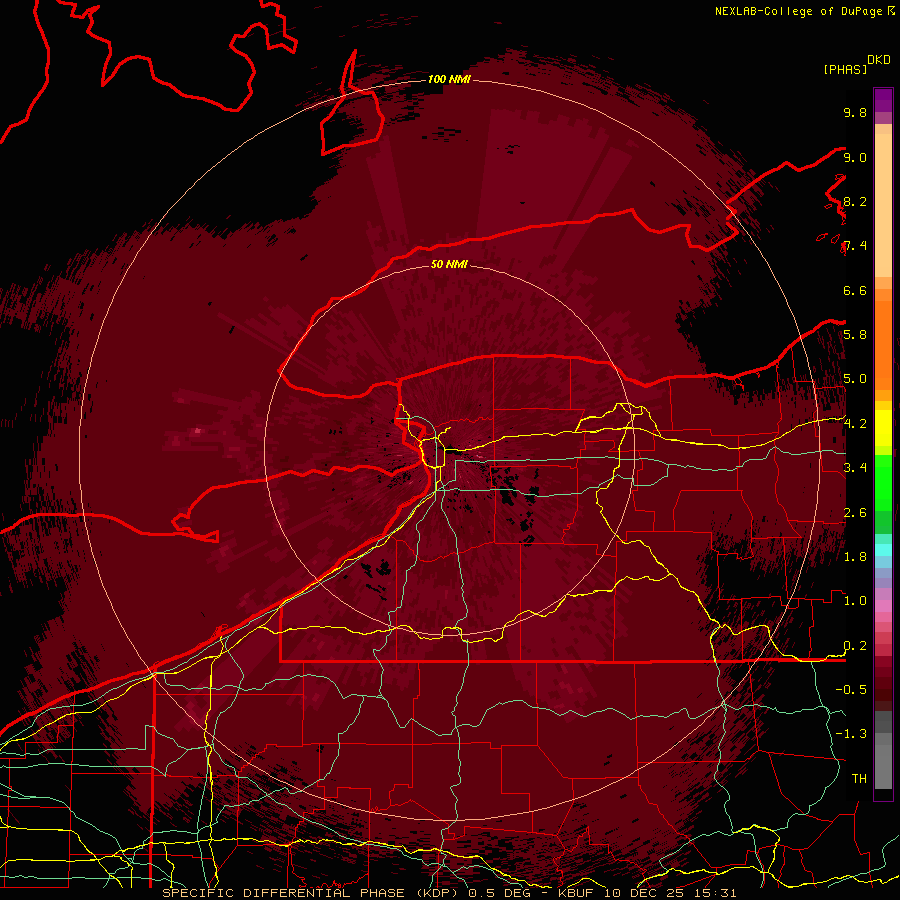900x900 pixels.
Task: Click the 3.4 scale value
Action: tap(855, 468)
